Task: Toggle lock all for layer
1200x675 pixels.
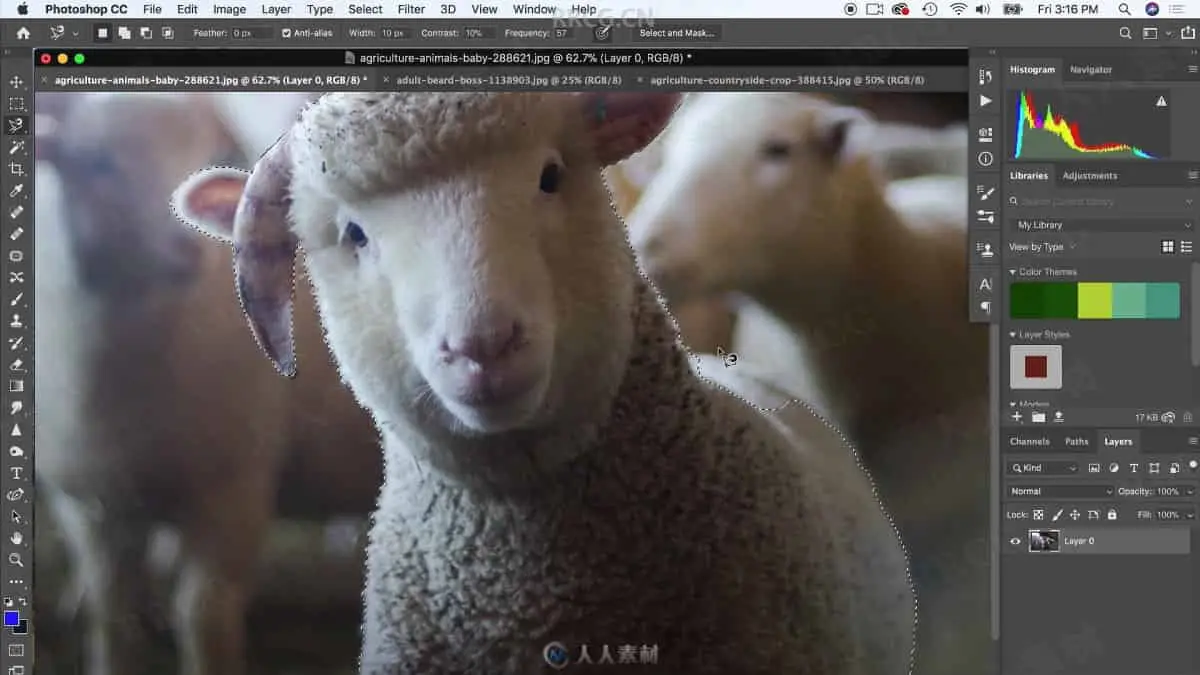Action: click(x=1112, y=515)
